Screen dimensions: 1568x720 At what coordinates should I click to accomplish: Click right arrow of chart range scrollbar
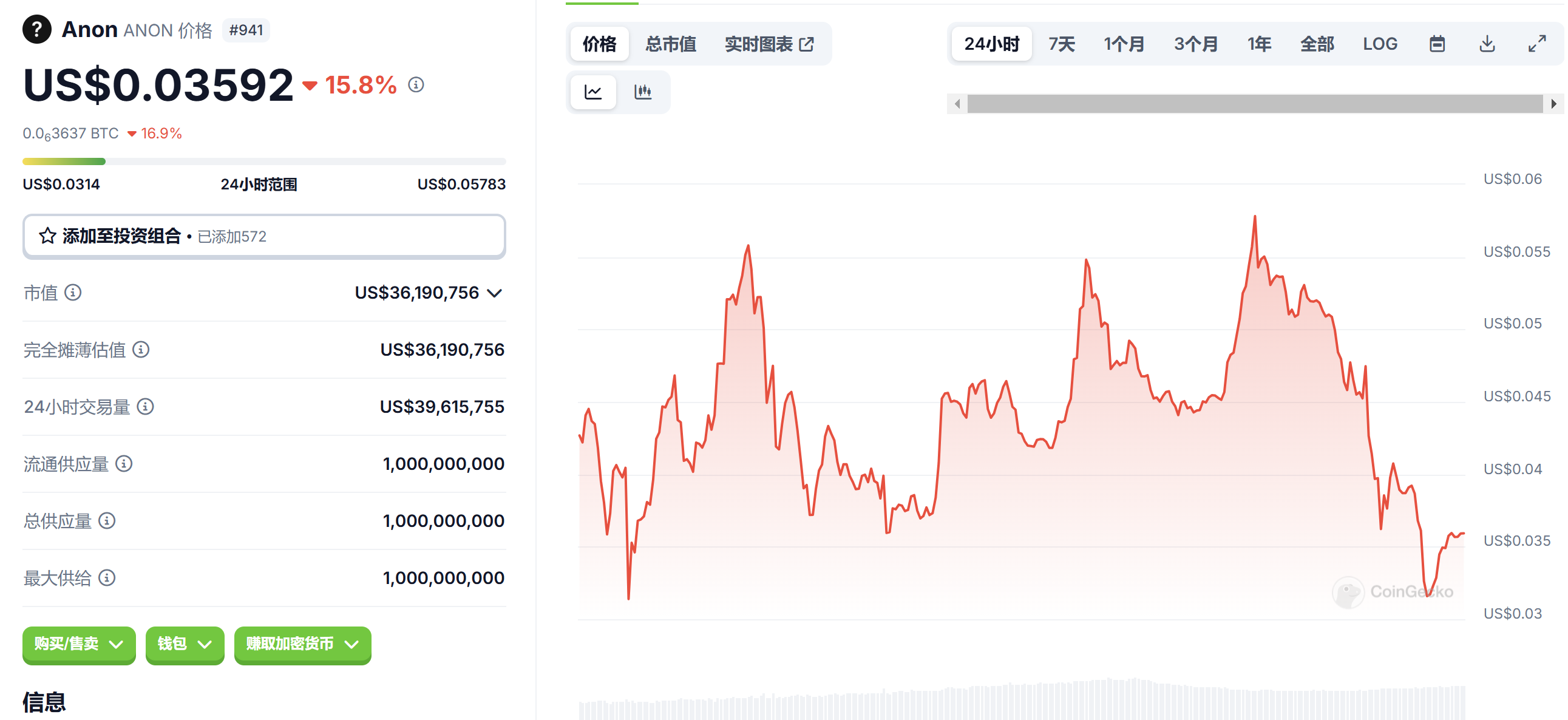1554,104
